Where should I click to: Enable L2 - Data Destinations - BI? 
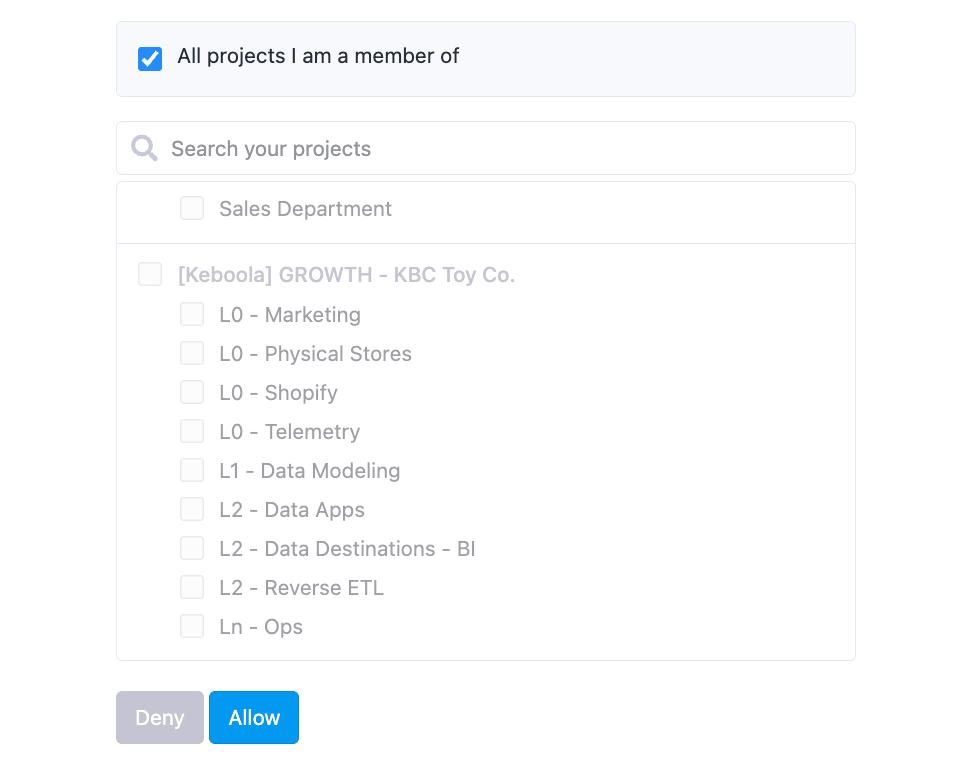click(x=192, y=548)
